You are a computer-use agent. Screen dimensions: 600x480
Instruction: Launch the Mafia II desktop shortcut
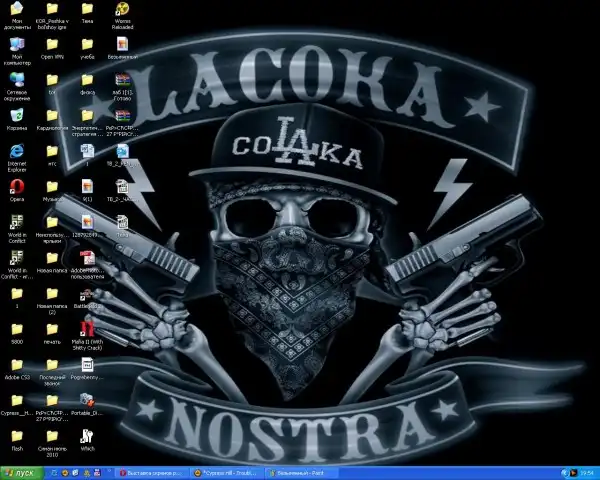click(x=88, y=326)
